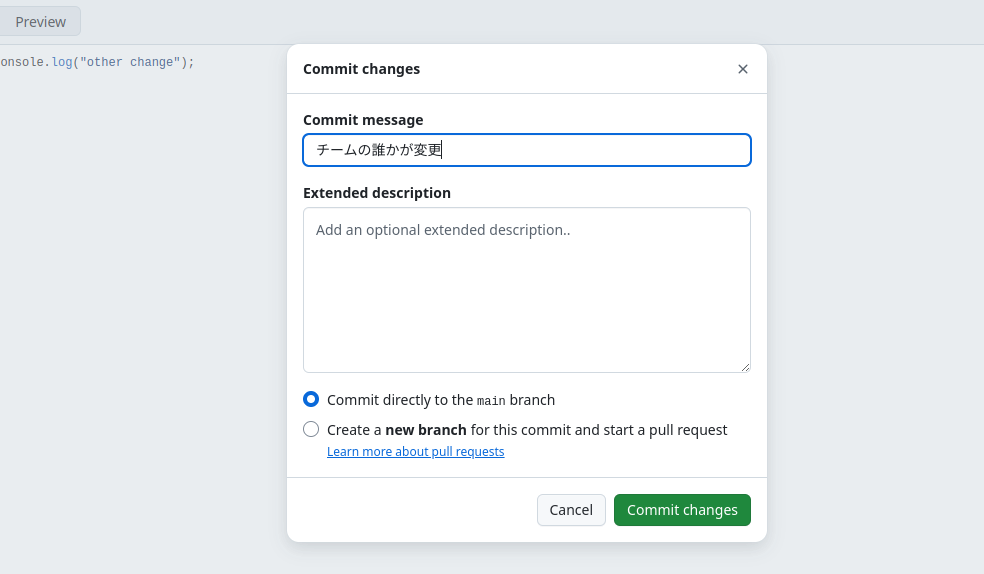This screenshot has width=984, height=574.
Task: Click "Commit directly to the" label text
Action: [400, 400]
